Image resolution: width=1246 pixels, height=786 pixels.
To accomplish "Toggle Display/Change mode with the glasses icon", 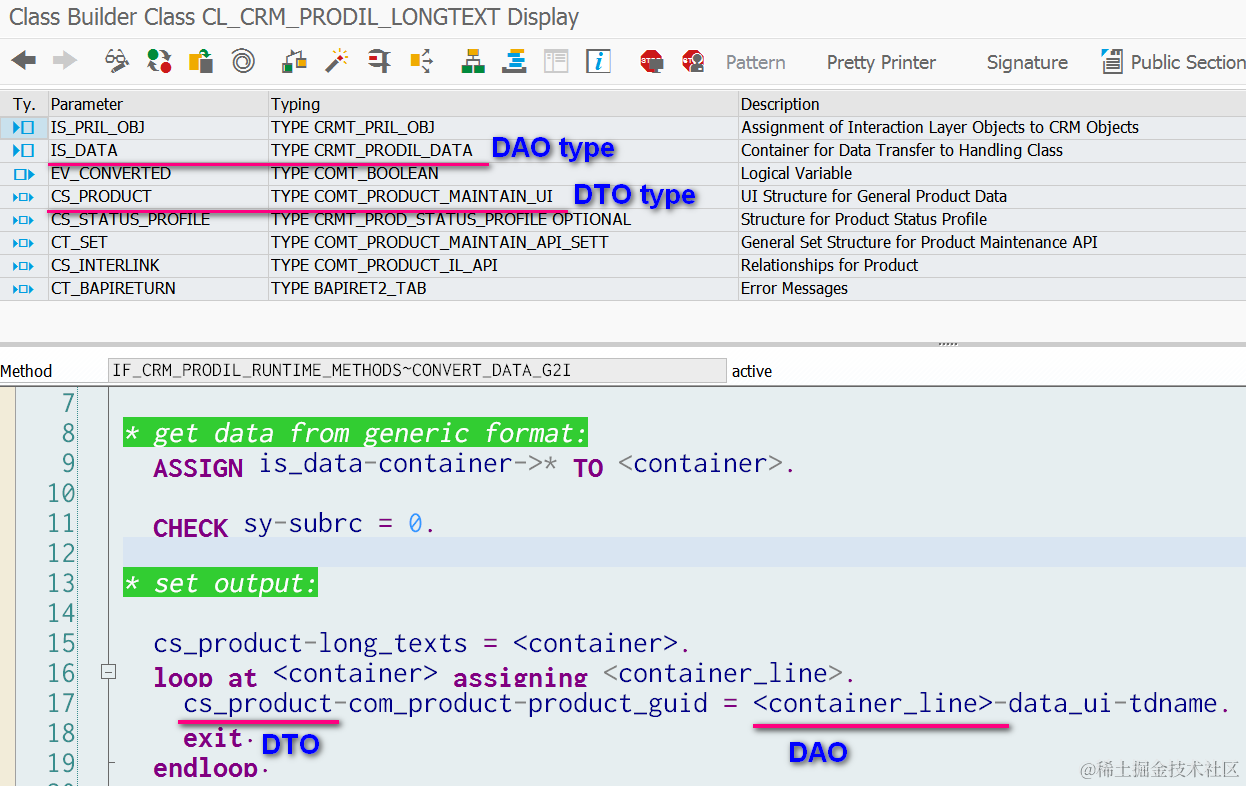I will [x=116, y=61].
